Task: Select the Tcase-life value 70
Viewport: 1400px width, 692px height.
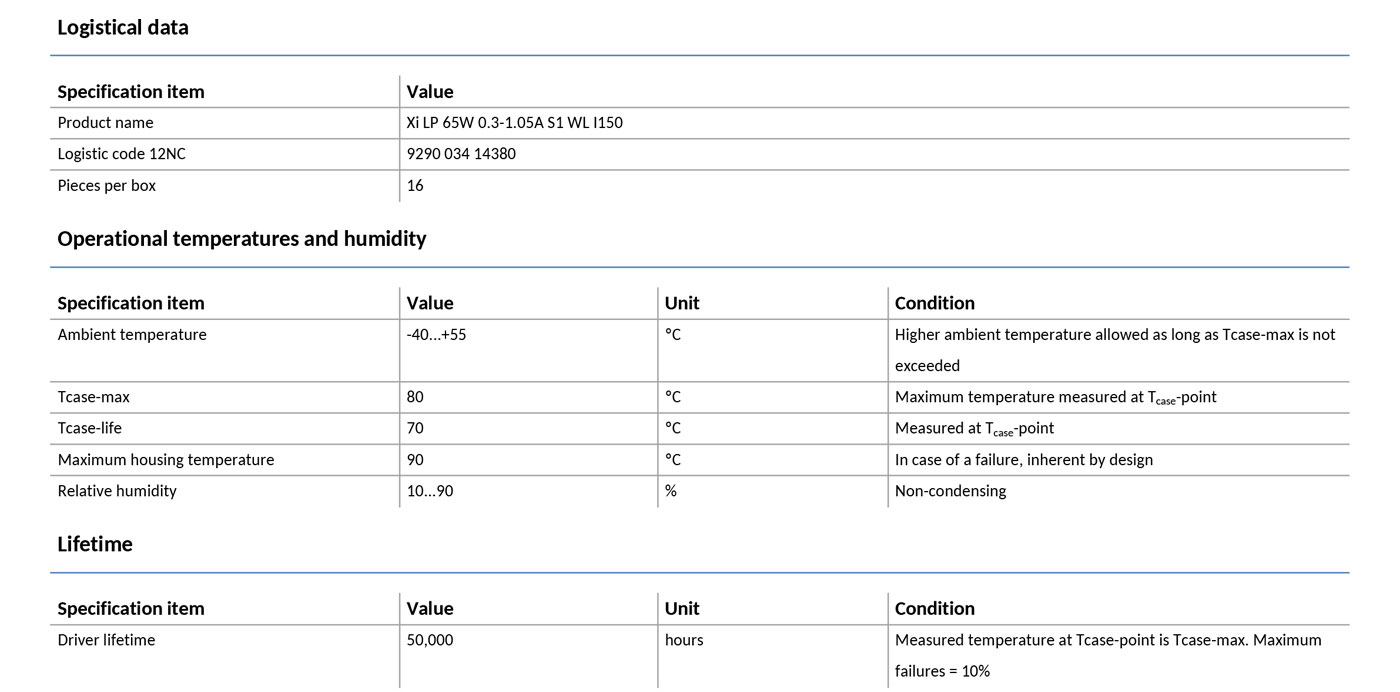Action: click(x=415, y=428)
